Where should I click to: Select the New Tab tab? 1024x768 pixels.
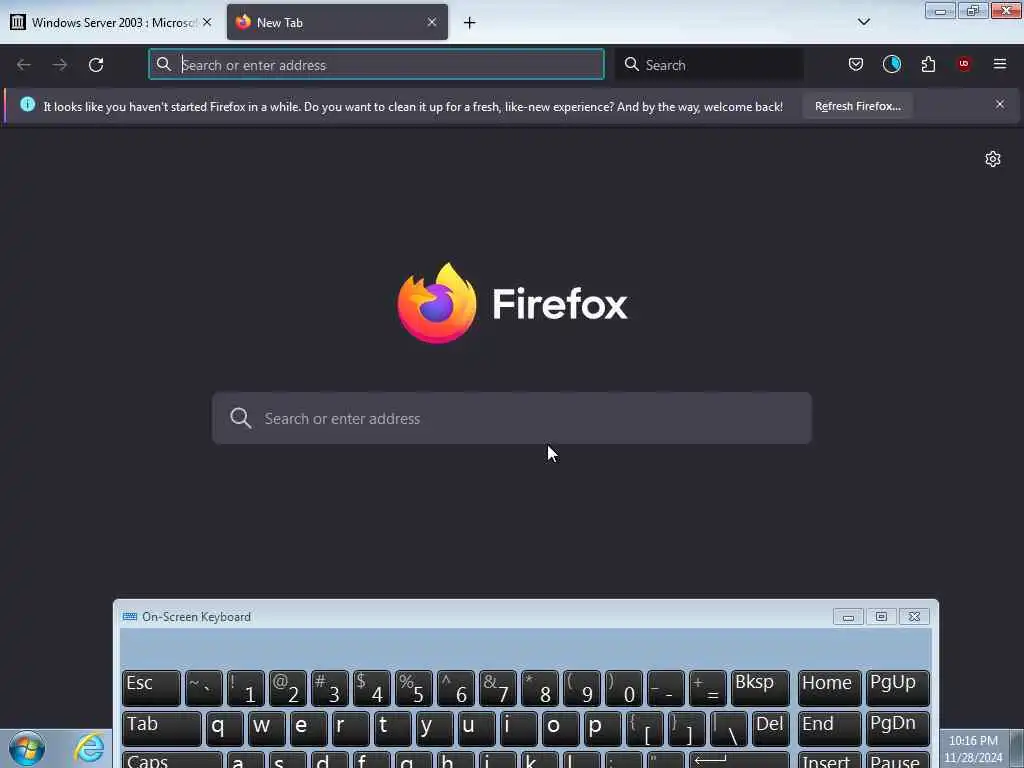[337, 23]
